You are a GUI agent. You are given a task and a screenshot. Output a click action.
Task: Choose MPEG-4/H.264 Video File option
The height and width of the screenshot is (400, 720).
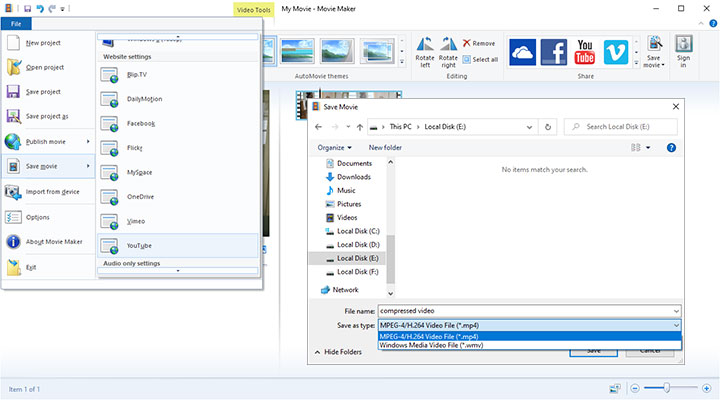tap(529, 336)
